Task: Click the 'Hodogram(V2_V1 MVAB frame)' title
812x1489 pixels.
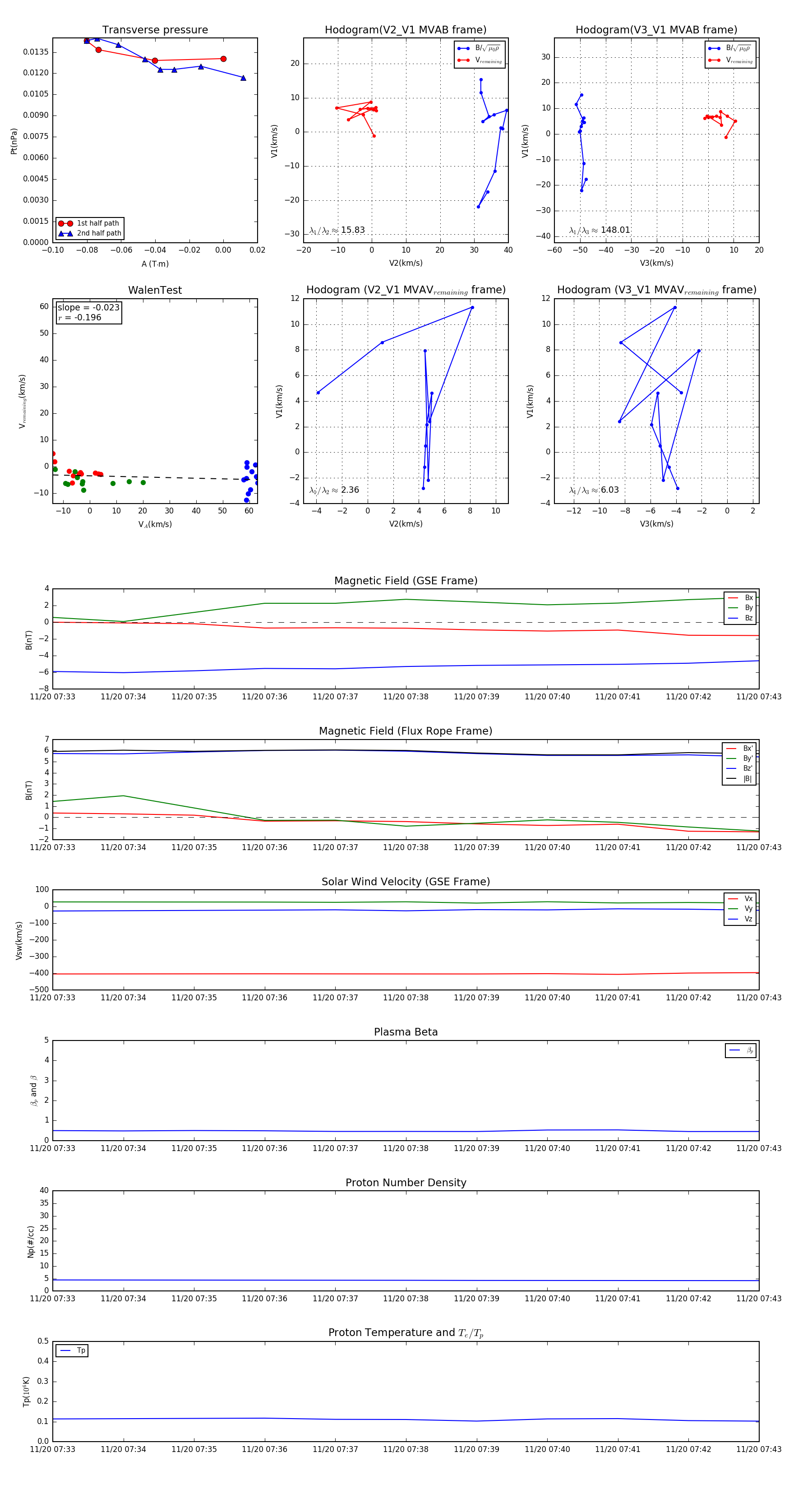Action: pyautogui.click(x=406, y=30)
